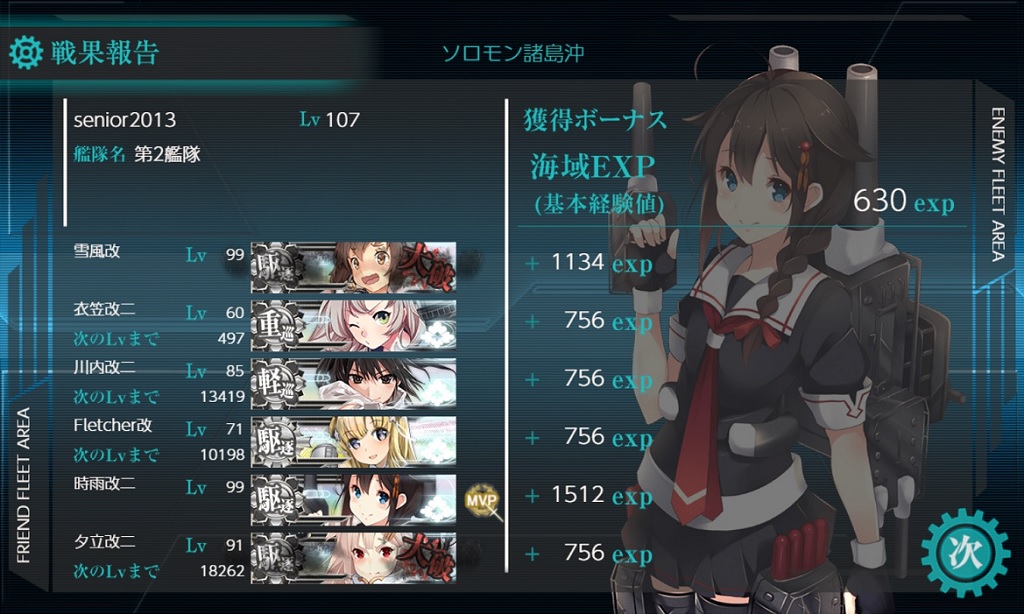Open the ENEMY FLEET AREA side tab
Screen dimensions: 1024x614
point(997,184)
